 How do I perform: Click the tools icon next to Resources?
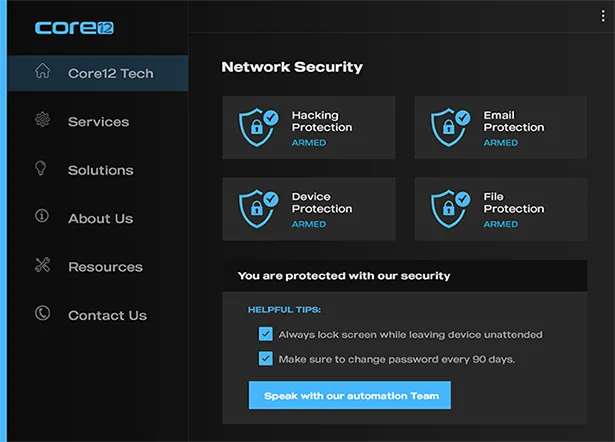pos(42,265)
